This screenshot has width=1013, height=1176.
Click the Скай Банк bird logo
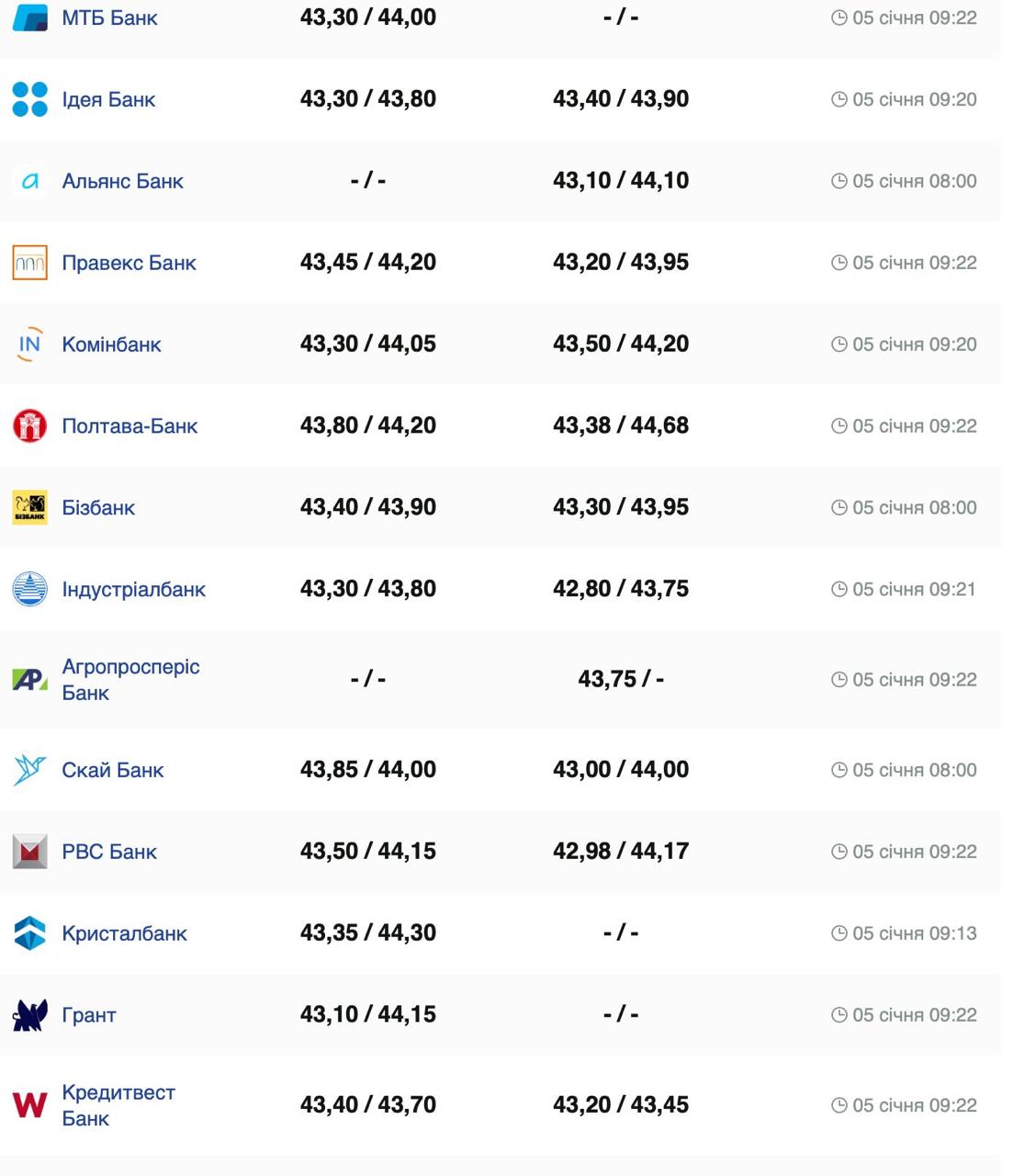coord(29,770)
